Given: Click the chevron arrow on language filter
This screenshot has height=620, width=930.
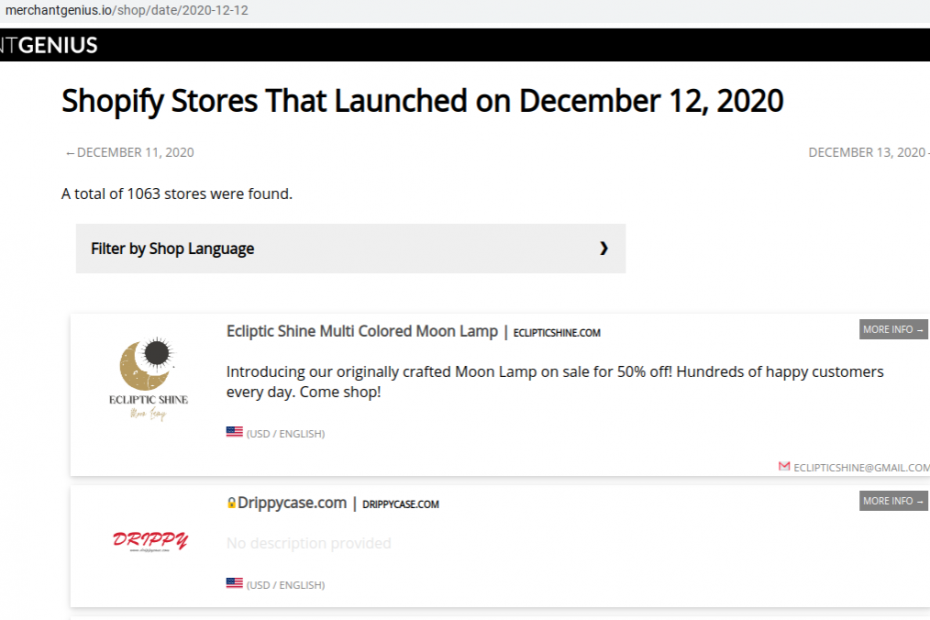Looking at the screenshot, I should coord(604,248).
